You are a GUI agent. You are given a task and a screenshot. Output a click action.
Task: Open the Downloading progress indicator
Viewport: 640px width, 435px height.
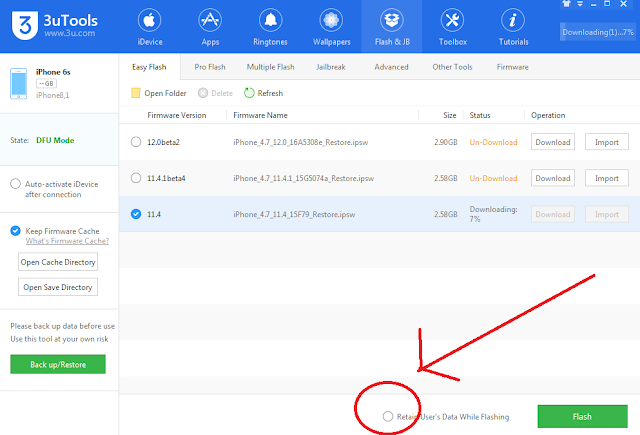[x=598, y=32]
